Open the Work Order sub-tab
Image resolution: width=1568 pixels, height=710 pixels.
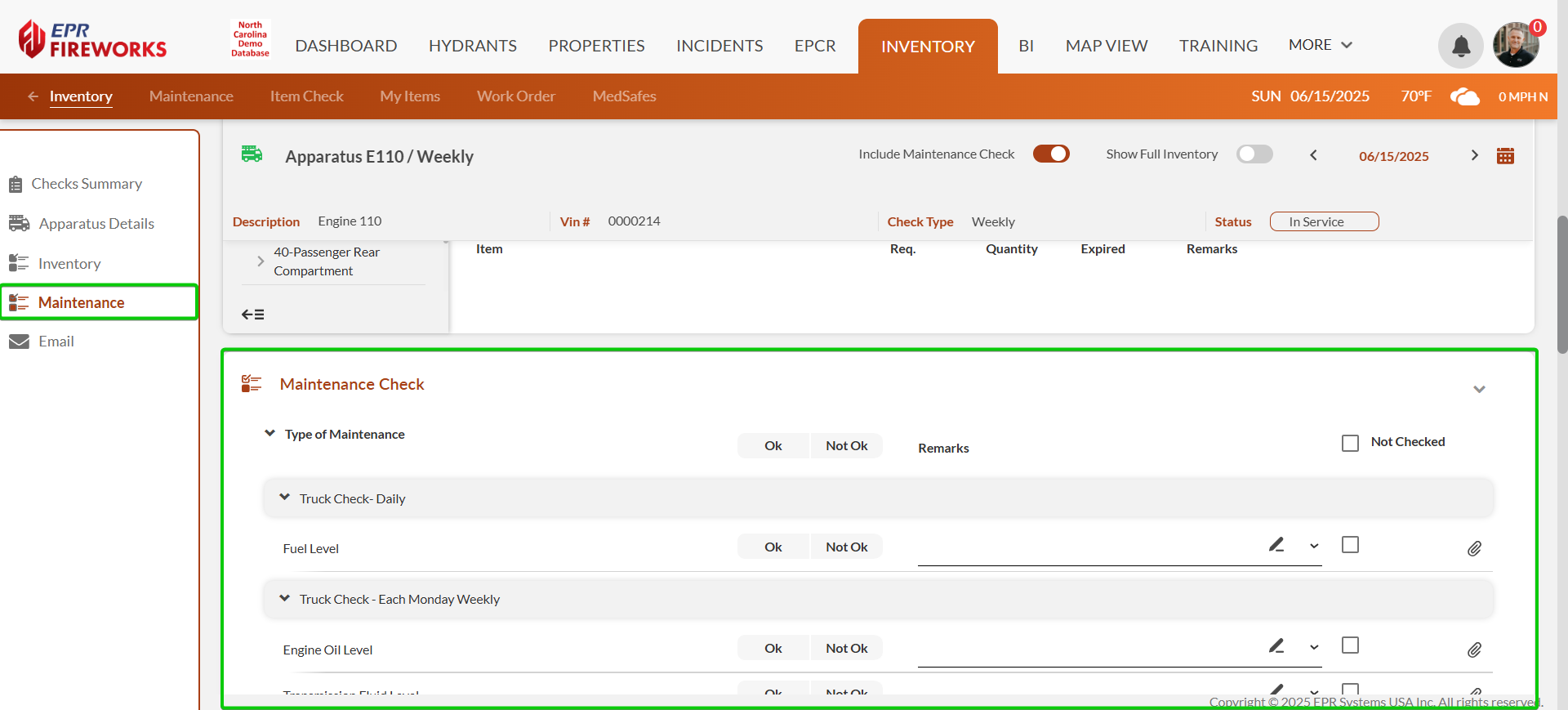click(515, 96)
